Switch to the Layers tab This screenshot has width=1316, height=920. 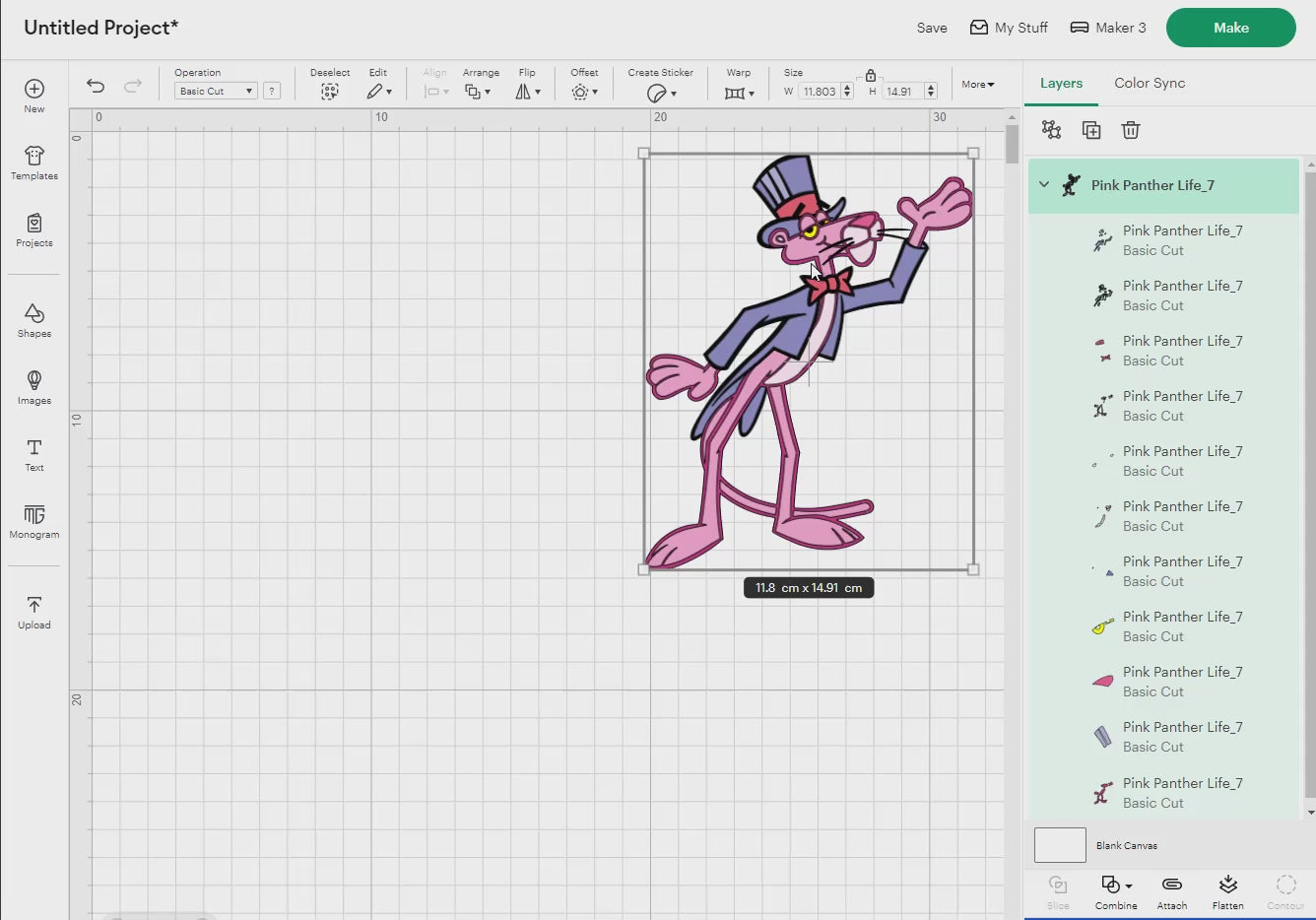pyautogui.click(x=1061, y=83)
